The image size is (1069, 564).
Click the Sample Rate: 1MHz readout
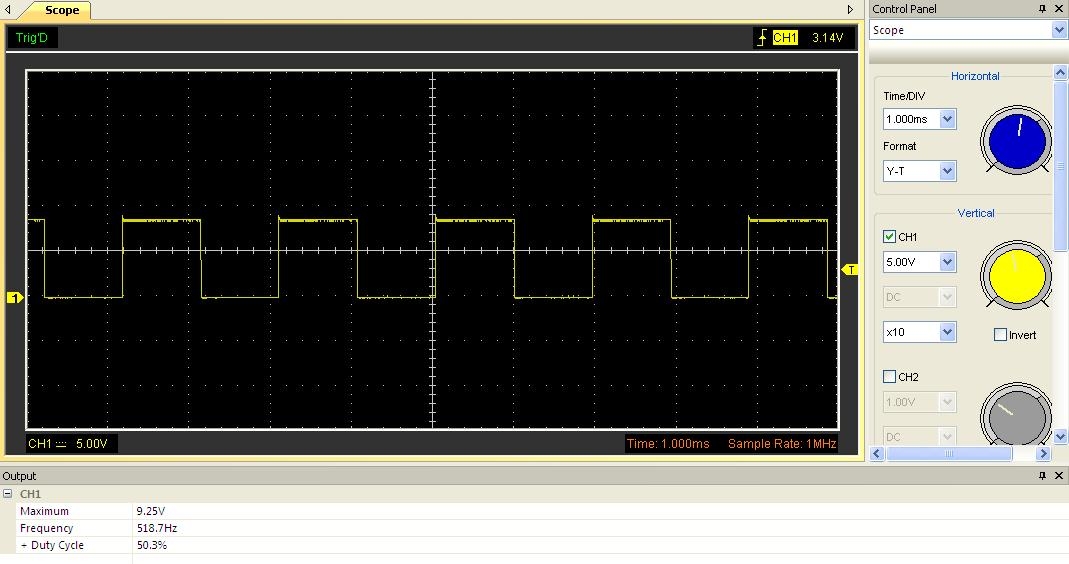(782, 443)
